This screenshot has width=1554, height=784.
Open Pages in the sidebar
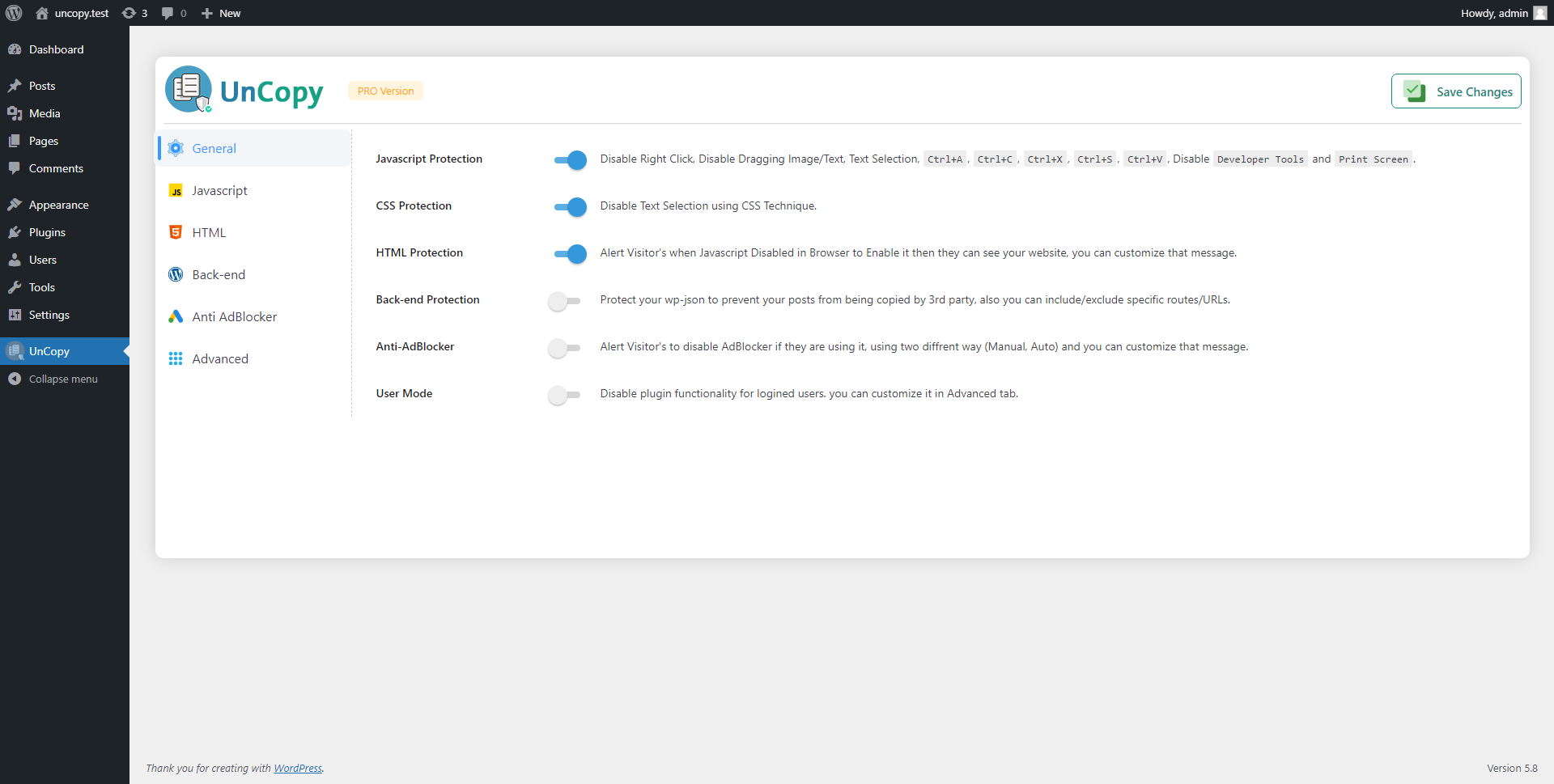pyautogui.click(x=65, y=141)
